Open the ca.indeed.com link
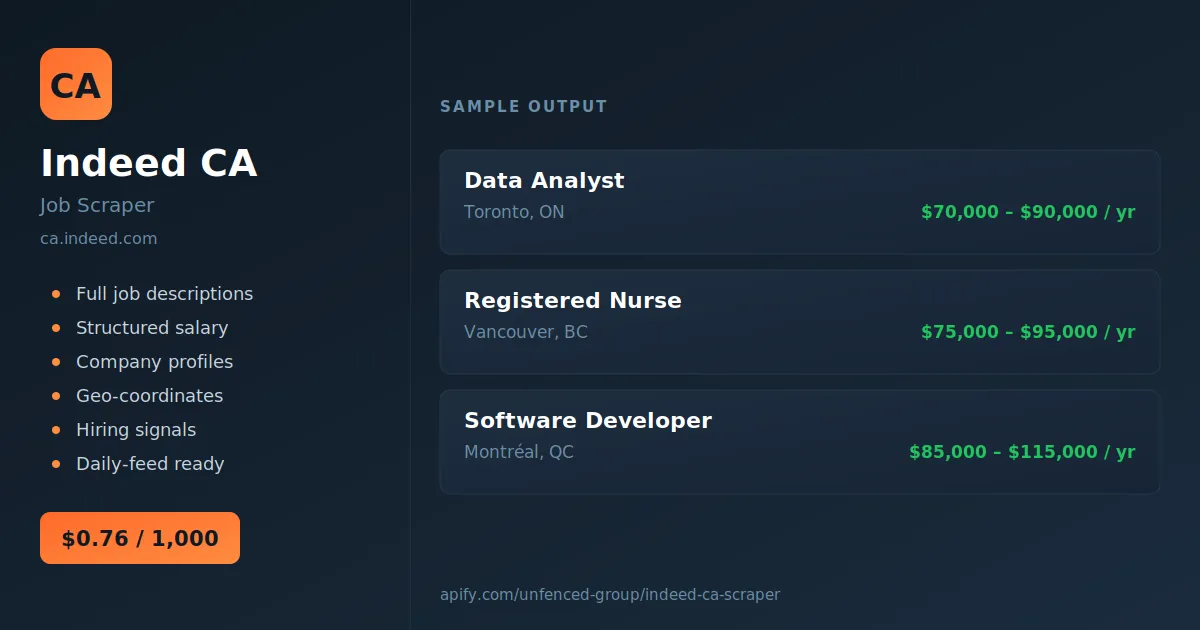This screenshot has height=630, width=1200. [x=98, y=239]
